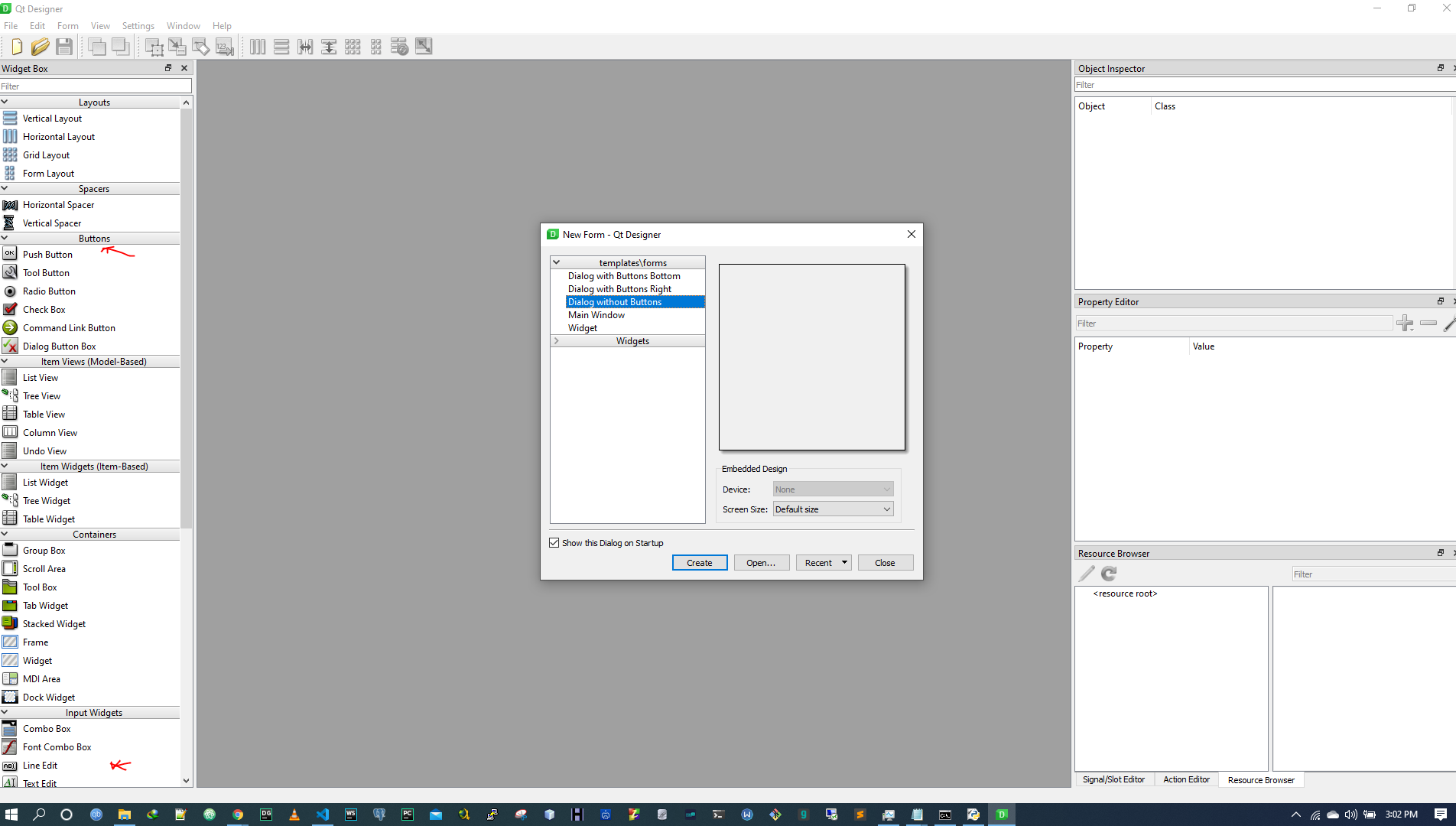The image size is (1456, 826).
Task: Select Main Window template
Action: (x=596, y=315)
